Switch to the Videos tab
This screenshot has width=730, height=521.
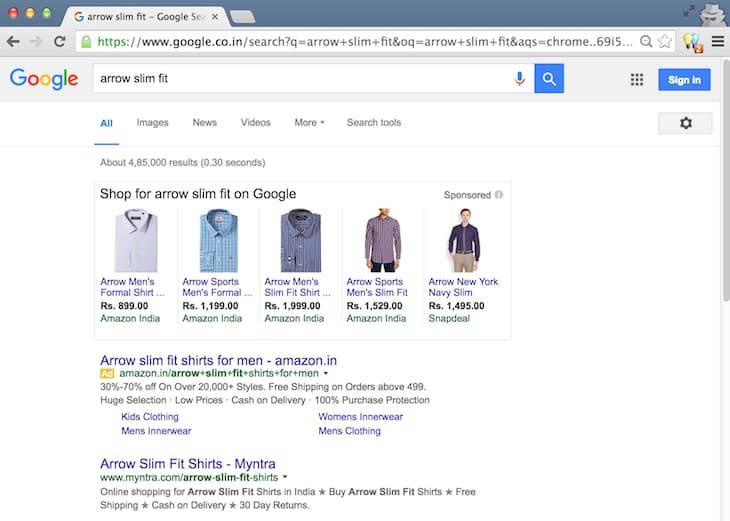click(x=256, y=122)
